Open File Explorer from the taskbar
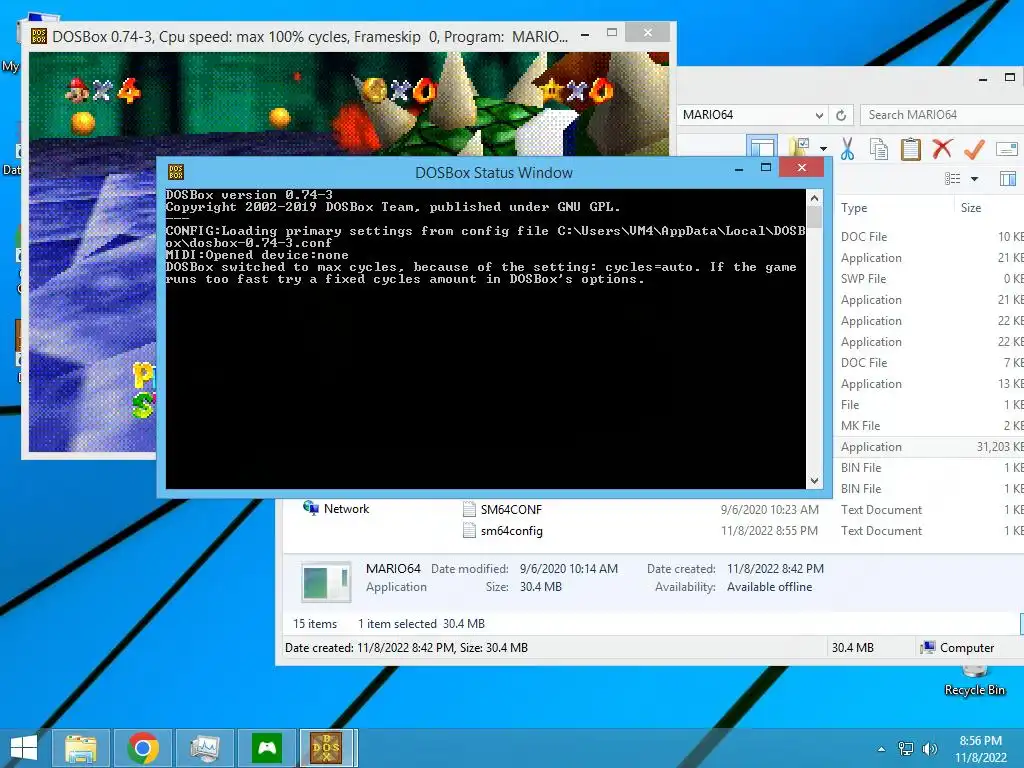 (80, 748)
